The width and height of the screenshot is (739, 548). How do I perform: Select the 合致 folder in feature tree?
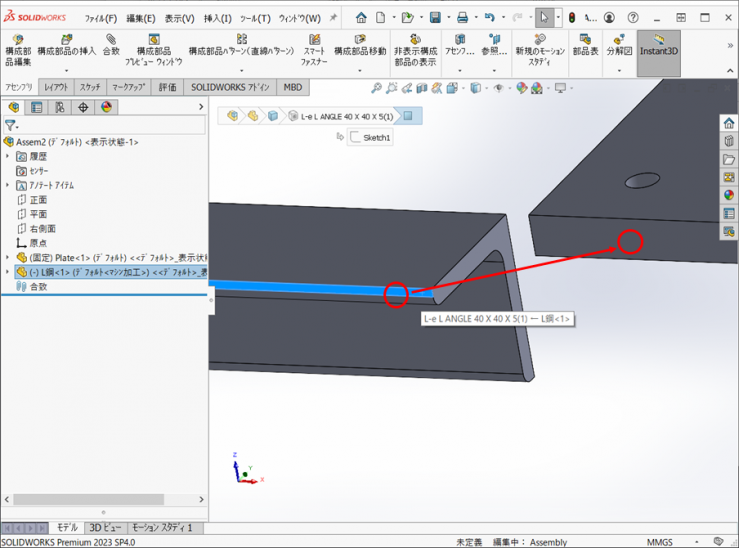37,286
